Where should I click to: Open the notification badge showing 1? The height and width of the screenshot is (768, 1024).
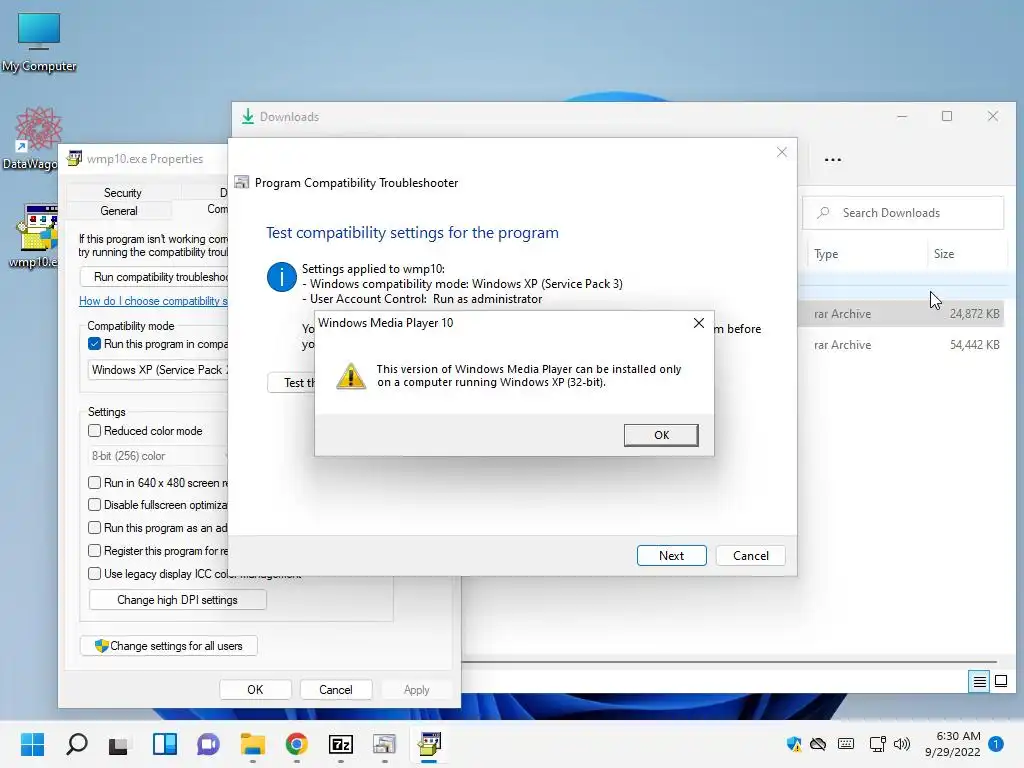[x=996, y=744]
